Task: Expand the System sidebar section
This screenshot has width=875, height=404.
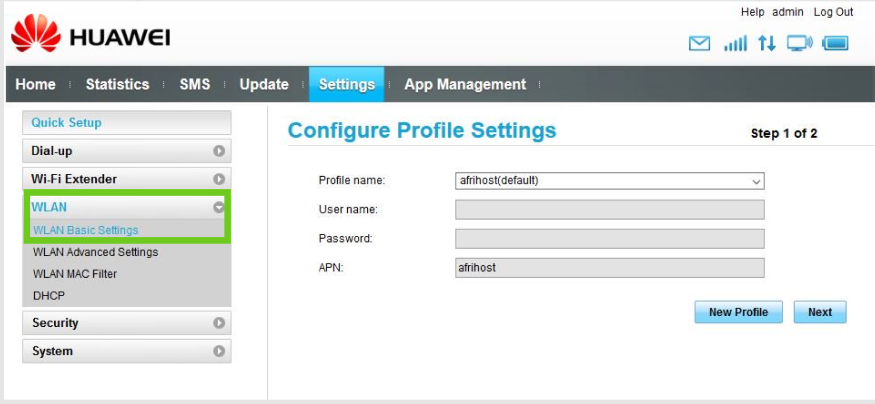Action: pos(126,351)
